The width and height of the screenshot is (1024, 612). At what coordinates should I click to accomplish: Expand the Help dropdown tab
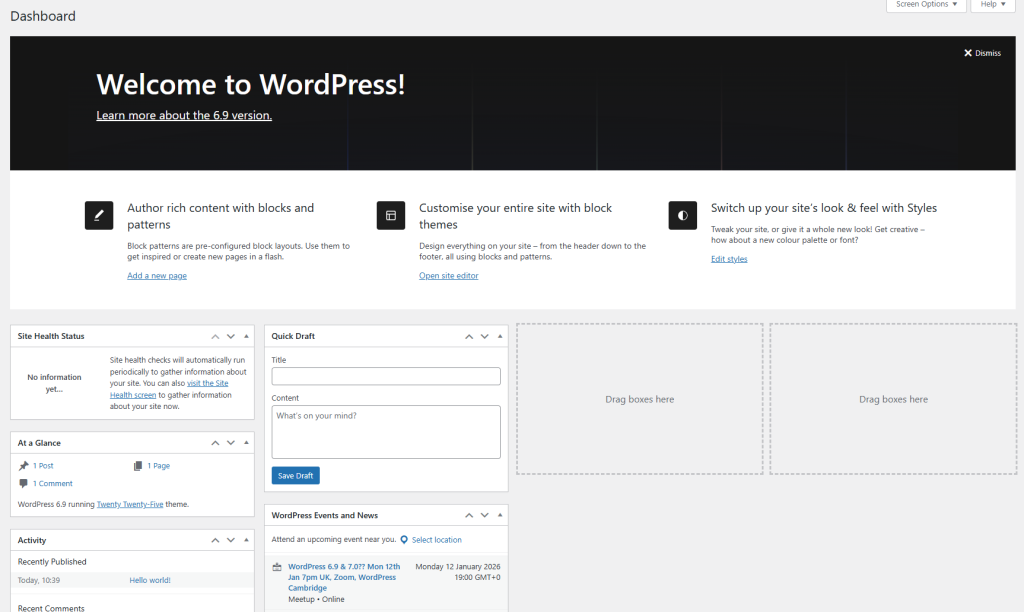[993, 5]
